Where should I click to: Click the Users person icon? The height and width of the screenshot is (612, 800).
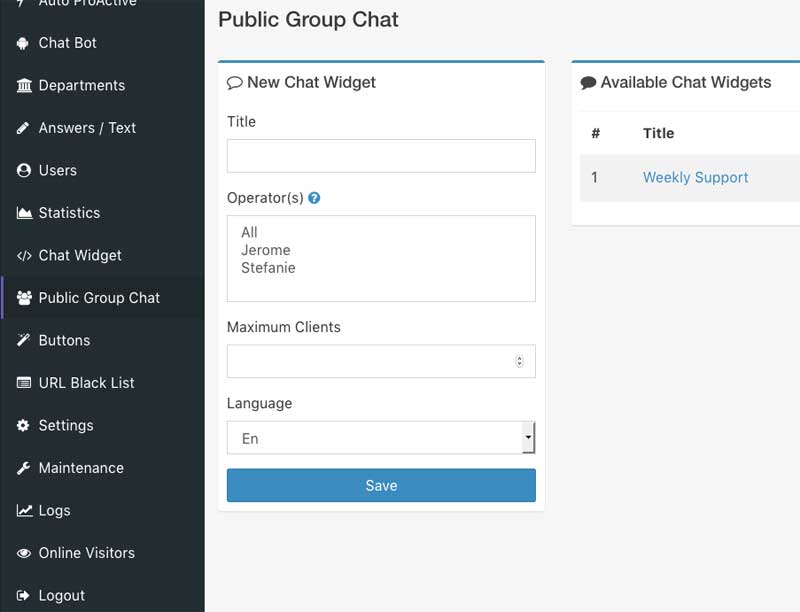[24, 171]
